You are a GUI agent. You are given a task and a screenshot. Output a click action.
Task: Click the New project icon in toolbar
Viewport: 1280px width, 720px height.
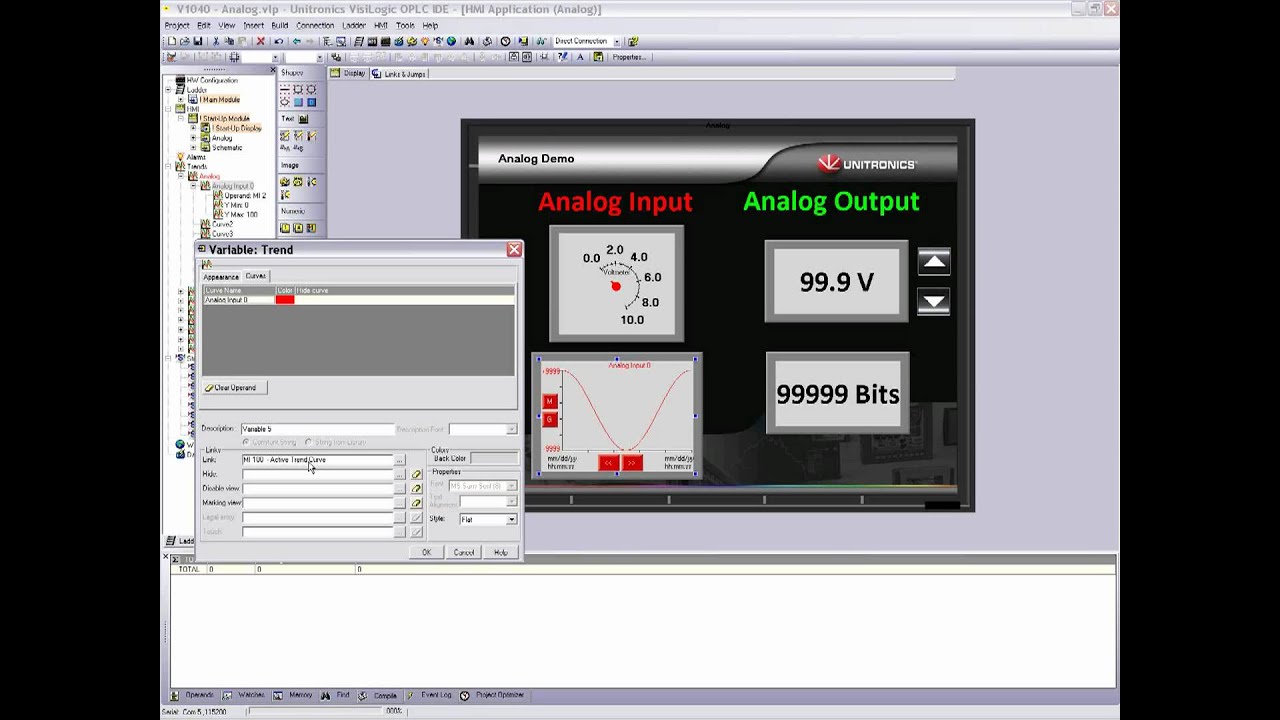tap(172, 41)
